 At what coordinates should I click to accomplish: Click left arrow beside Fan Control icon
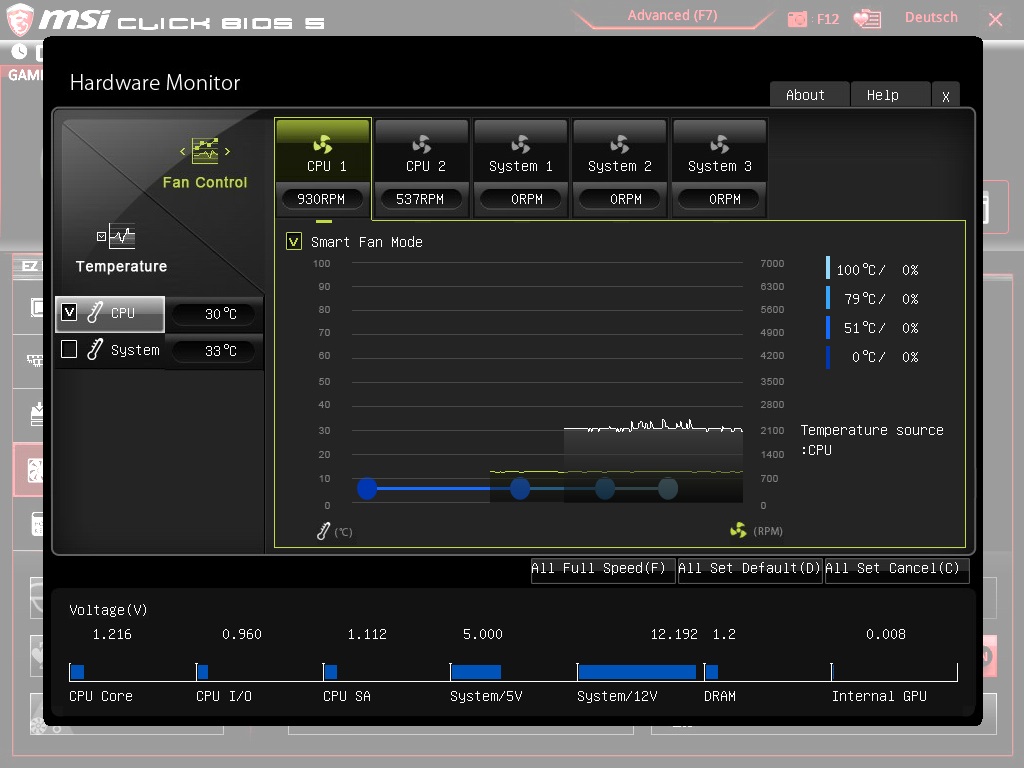coord(182,152)
